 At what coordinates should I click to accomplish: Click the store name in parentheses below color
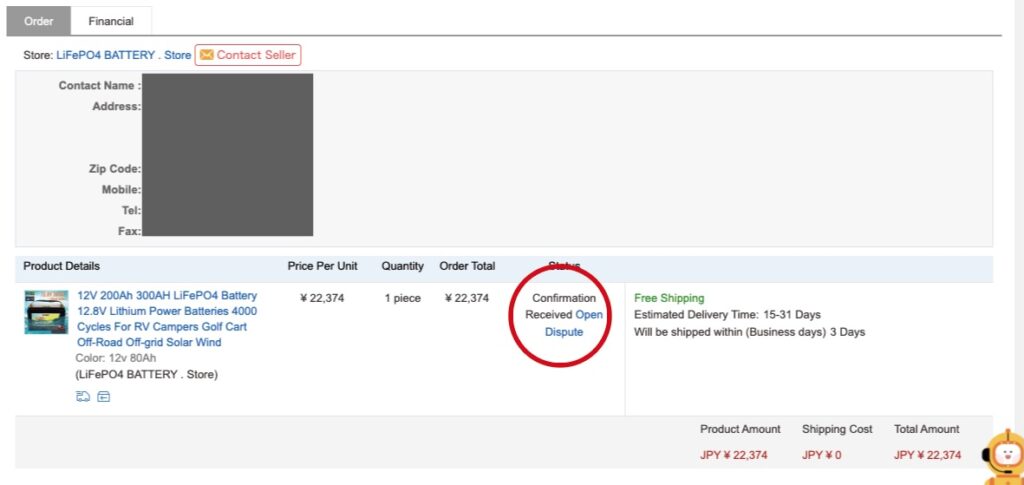[x=146, y=375]
